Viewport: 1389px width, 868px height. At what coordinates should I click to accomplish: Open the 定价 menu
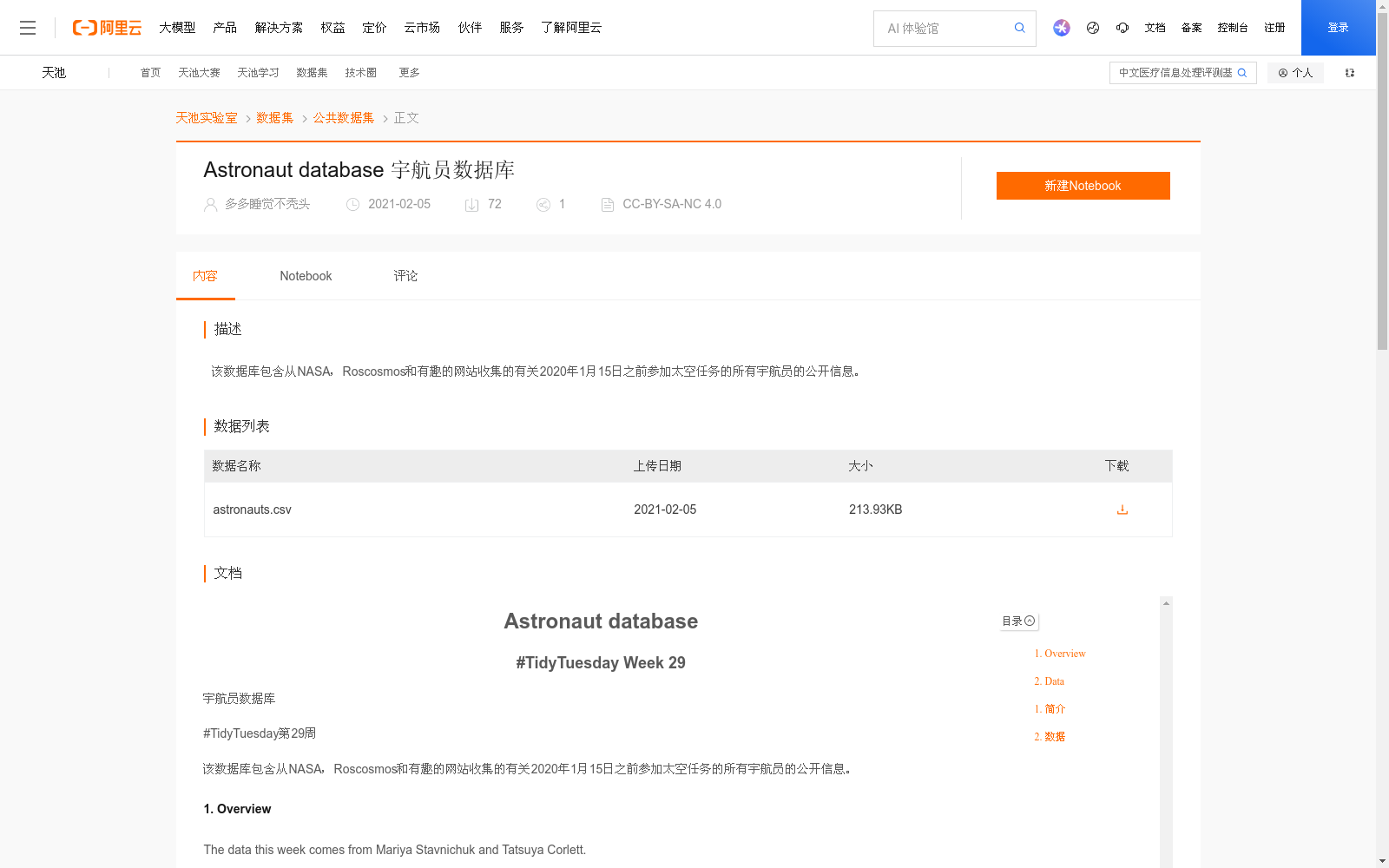[x=374, y=28]
